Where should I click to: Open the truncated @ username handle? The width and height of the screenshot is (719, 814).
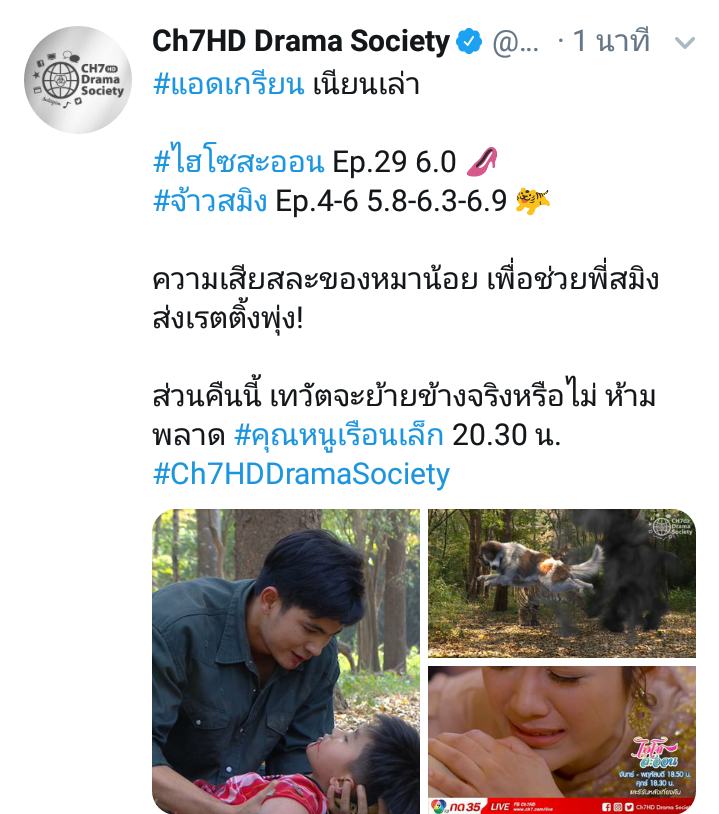click(515, 42)
